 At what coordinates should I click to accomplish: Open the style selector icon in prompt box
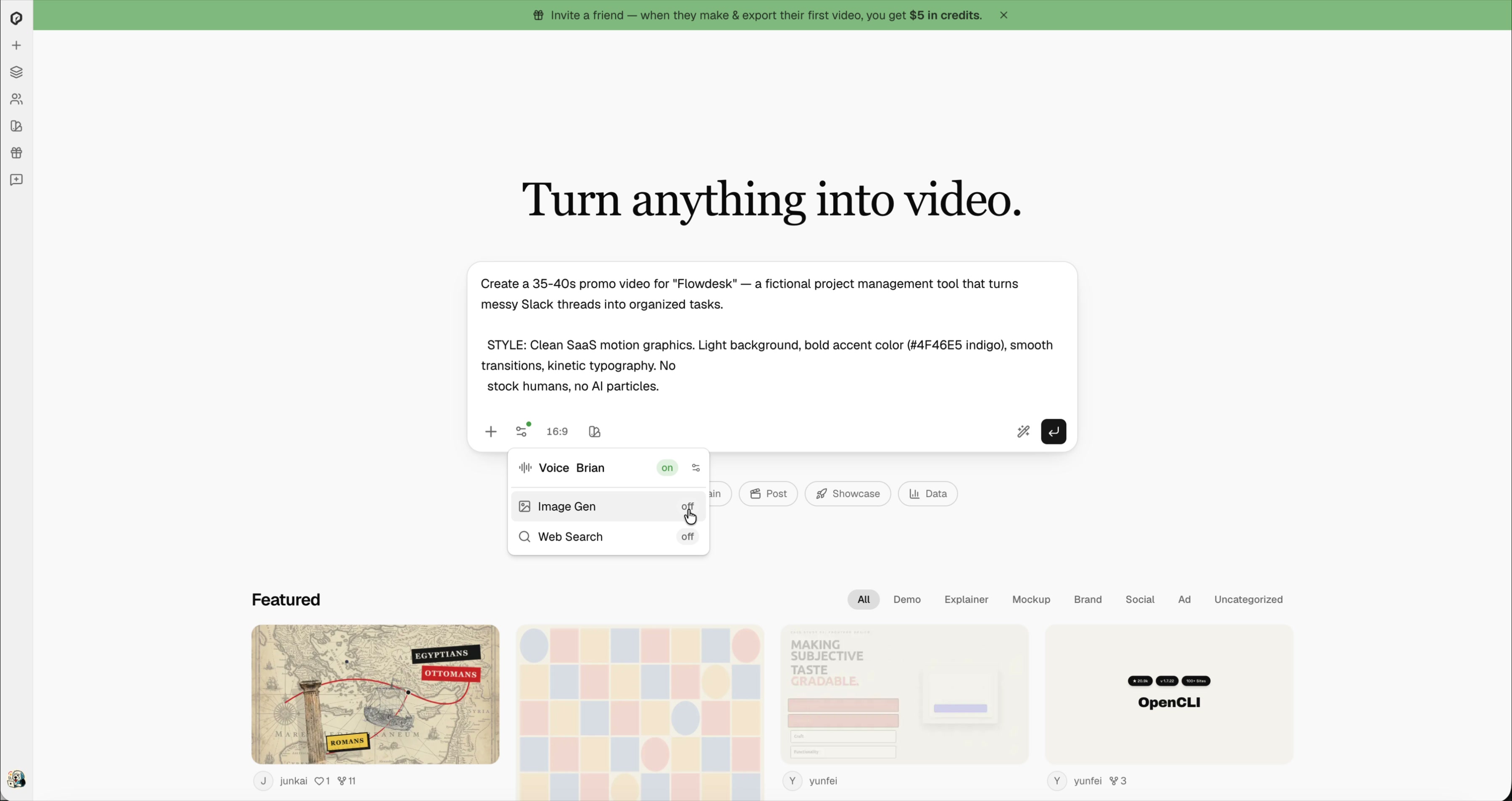click(595, 432)
